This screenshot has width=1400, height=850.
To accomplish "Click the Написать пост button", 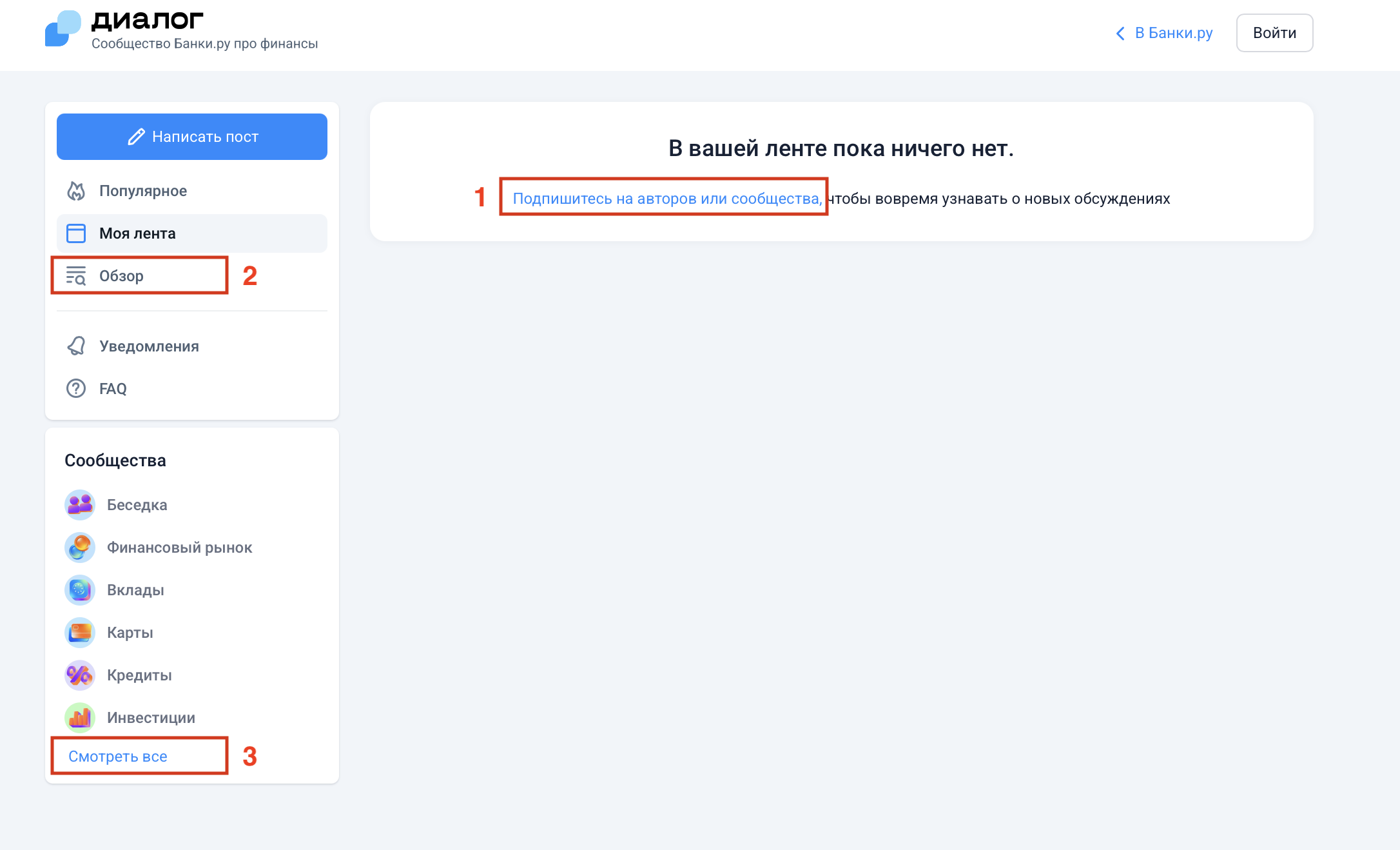I will click(192, 137).
